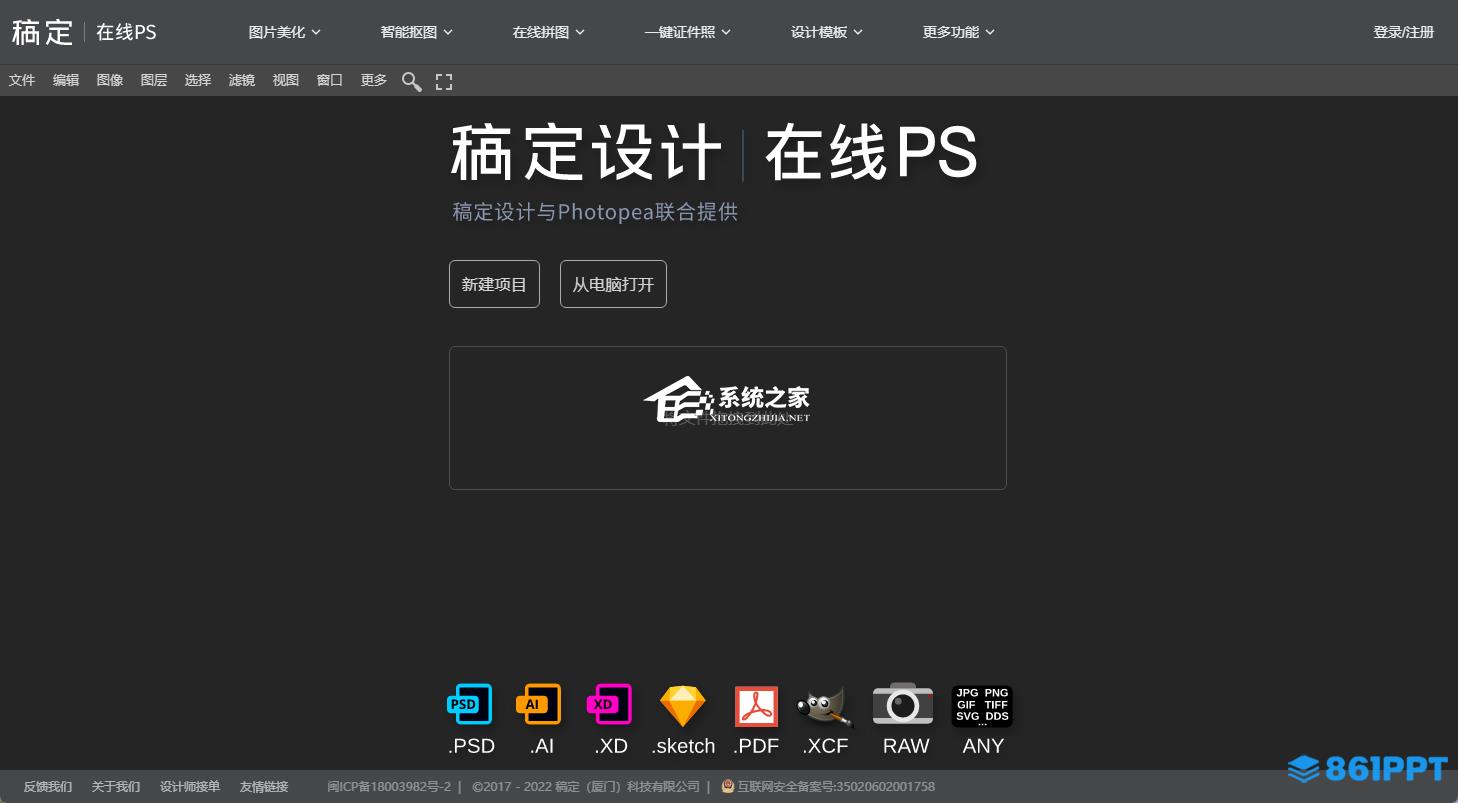Image resolution: width=1458 pixels, height=803 pixels.
Task: Click the 新建项目 button
Action: pos(494,284)
